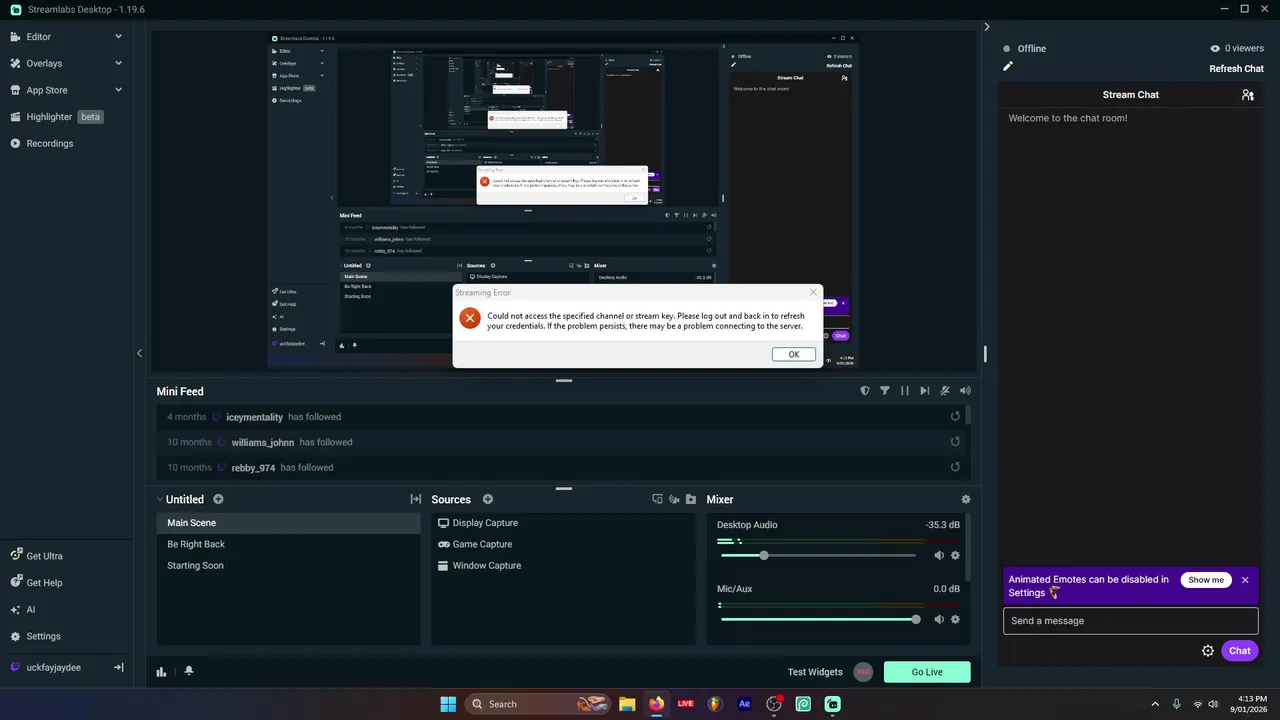Pause the Mini Feed alert queue
The image size is (1280, 720).
905,391
